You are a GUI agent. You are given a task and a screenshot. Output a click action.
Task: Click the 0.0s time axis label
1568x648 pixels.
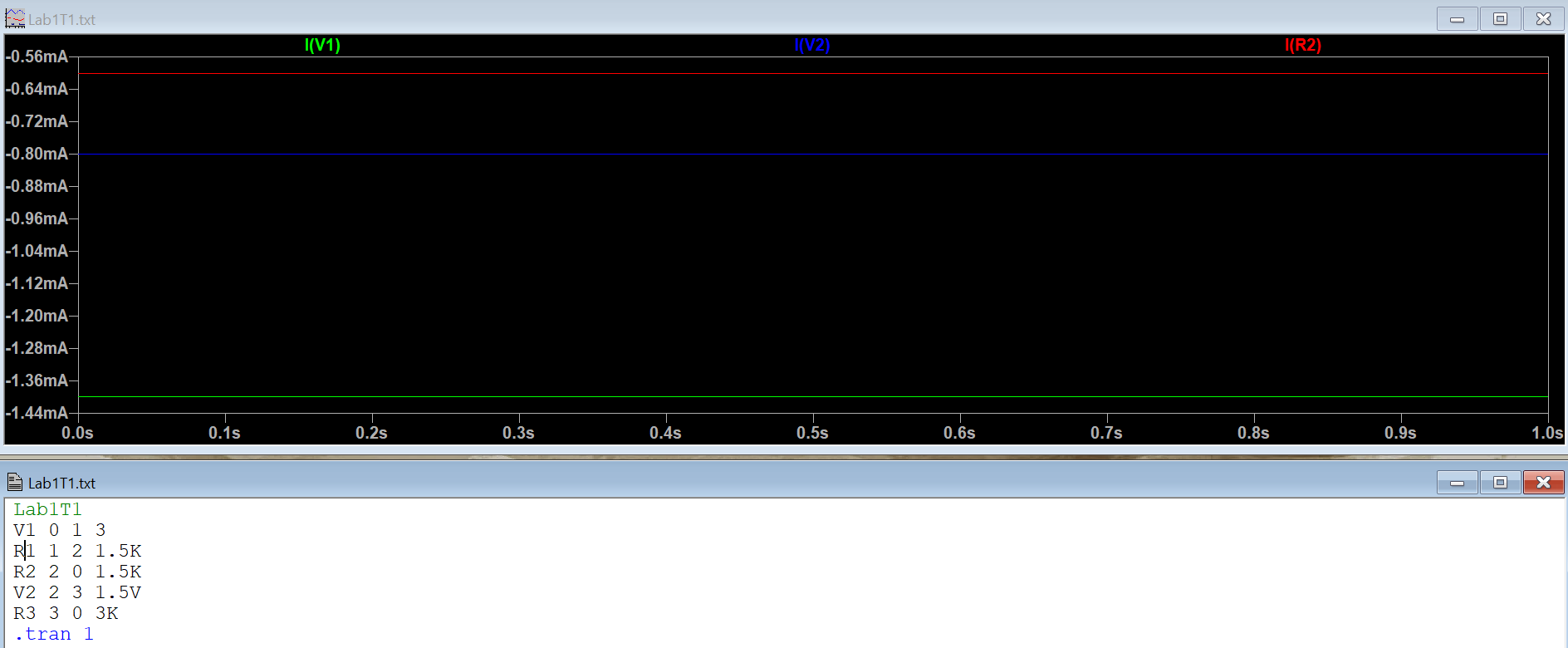[x=77, y=433]
